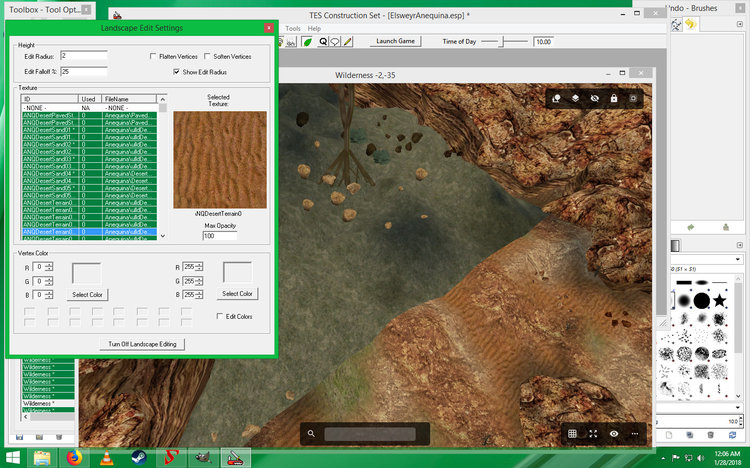Select the -NONE- texture row

pyautogui.click(x=89, y=108)
